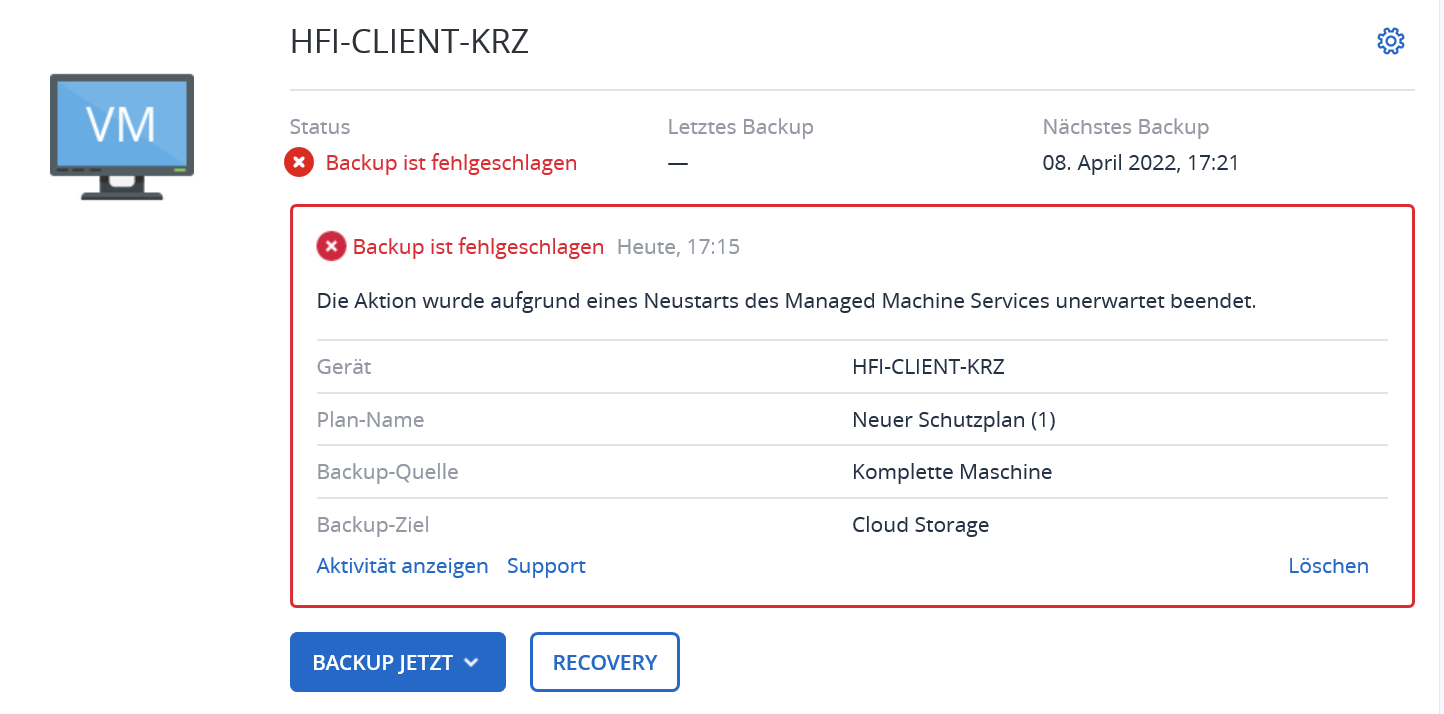Expand the Backup Jetzt dropdown arrow
Image resolution: width=1444 pixels, height=714 pixels.
472,662
